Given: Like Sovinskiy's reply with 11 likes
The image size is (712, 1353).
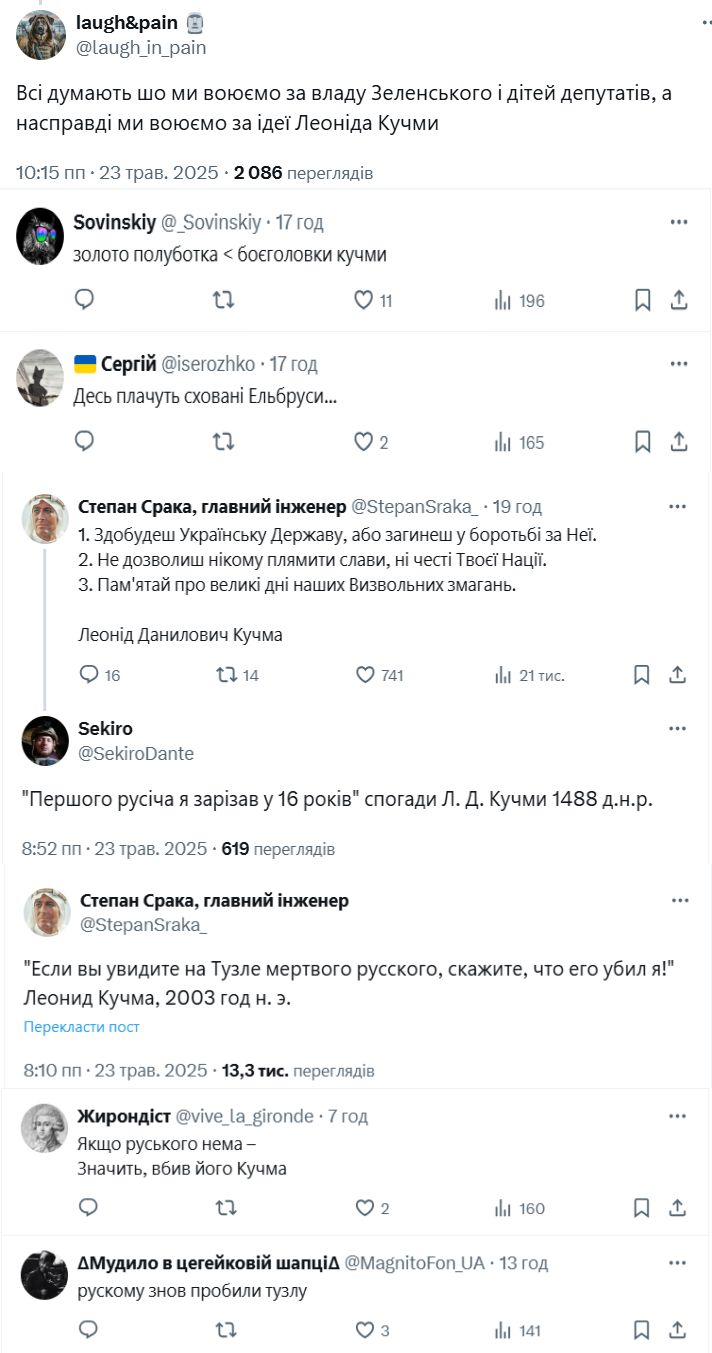Looking at the screenshot, I should (x=364, y=300).
